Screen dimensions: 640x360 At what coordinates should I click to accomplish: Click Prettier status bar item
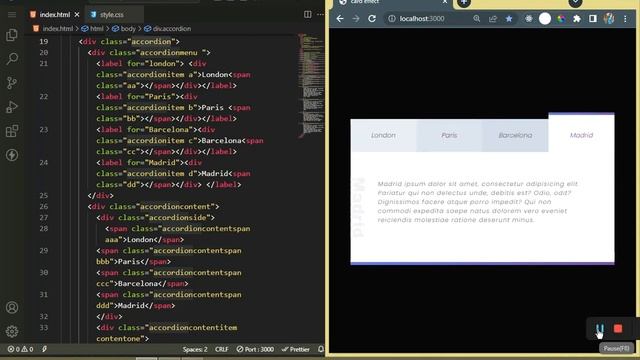click(296, 349)
